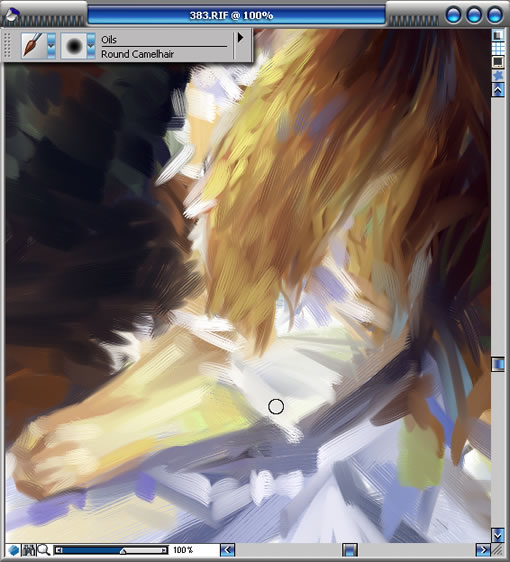Click the zoom slider handle
The width and height of the screenshot is (510, 562).
(x=123, y=551)
